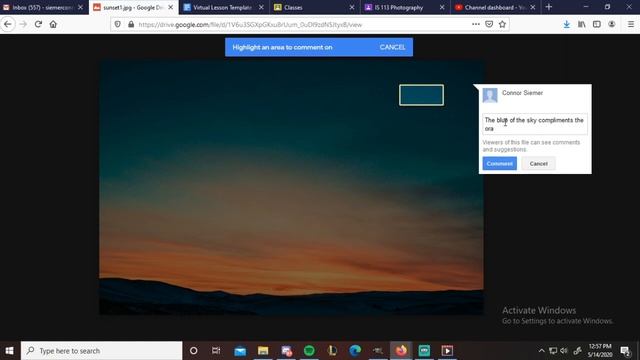Open Spotify from the taskbar
Viewport: 640px width, 360px height.
coord(309,351)
